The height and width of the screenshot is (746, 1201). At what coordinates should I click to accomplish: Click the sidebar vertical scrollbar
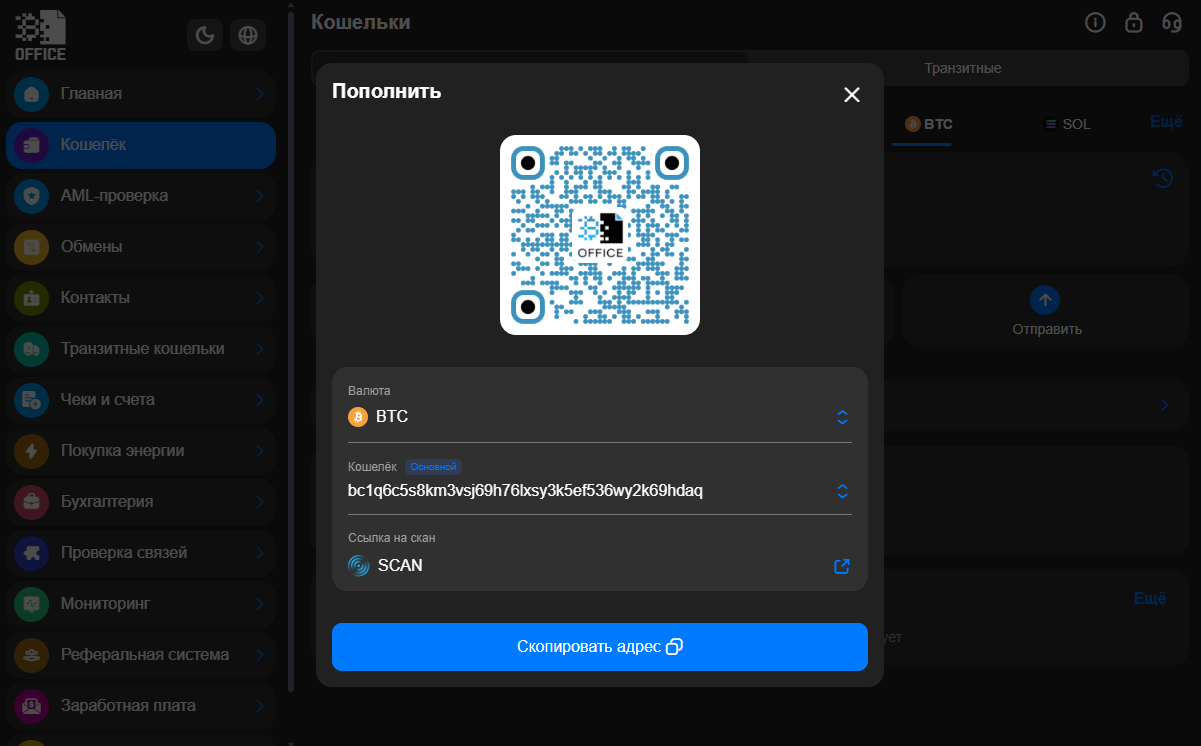(291, 350)
